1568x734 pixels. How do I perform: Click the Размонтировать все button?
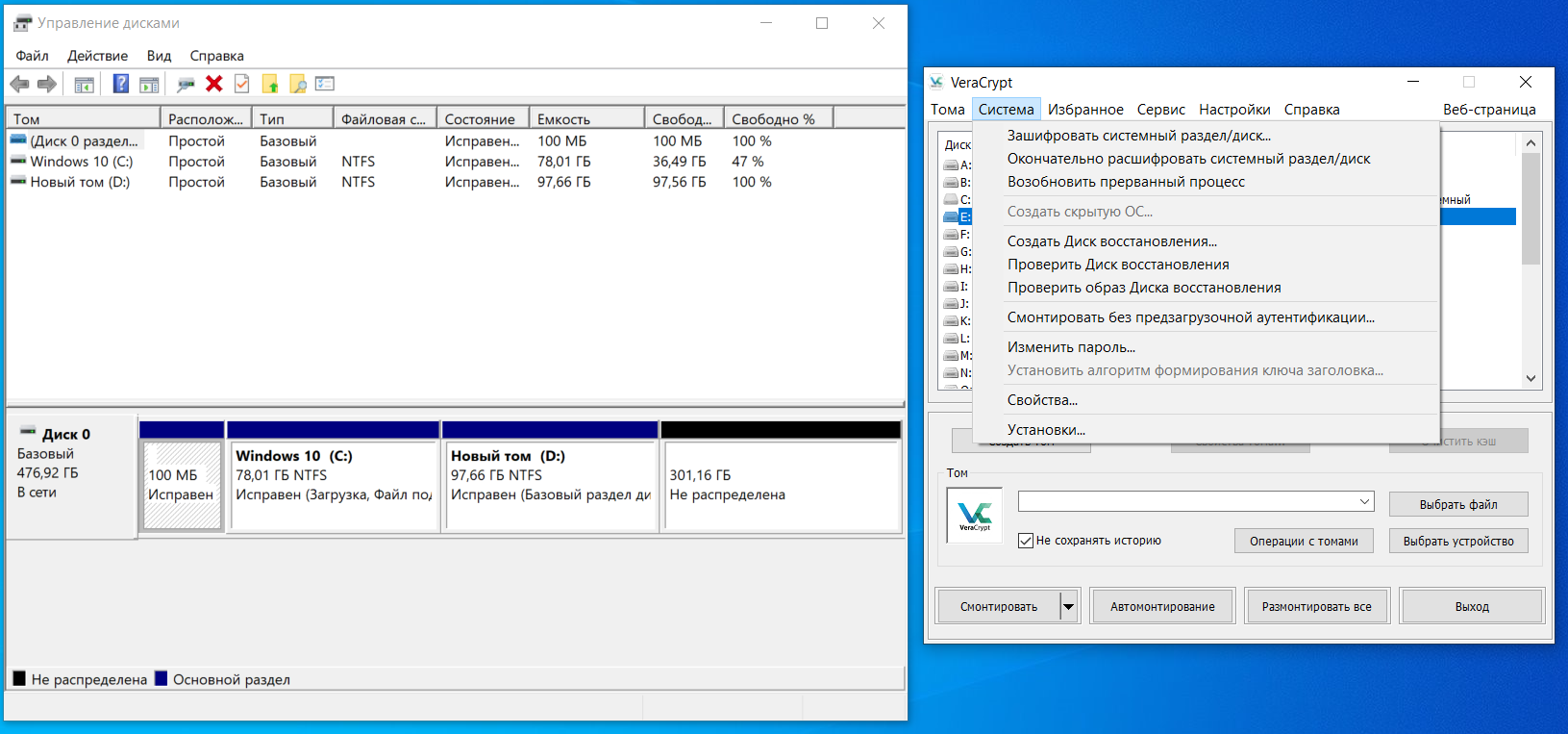pyautogui.click(x=1317, y=607)
